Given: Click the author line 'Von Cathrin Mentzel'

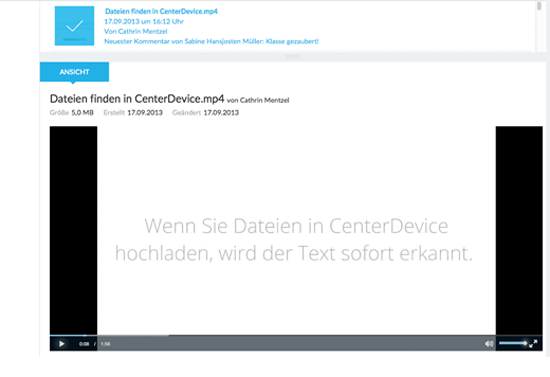Looking at the screenshot, I should [136, 31].
